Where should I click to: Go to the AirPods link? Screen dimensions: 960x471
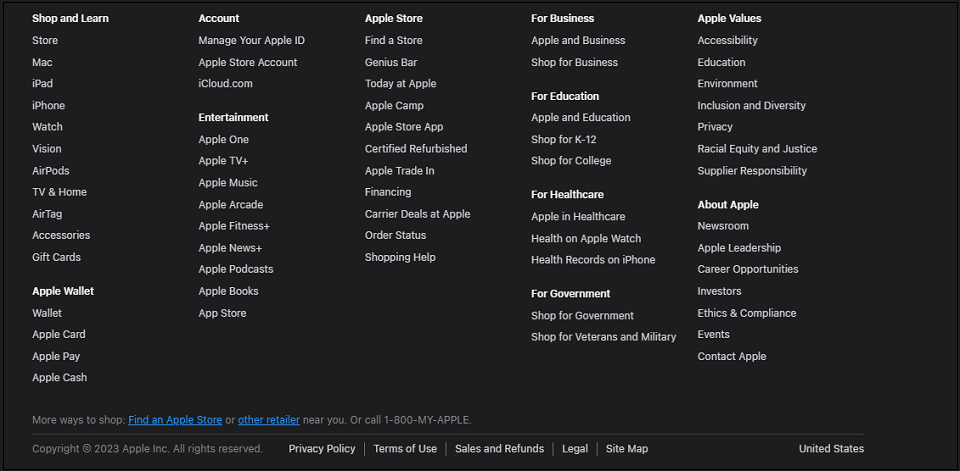(x=50, y=171)
